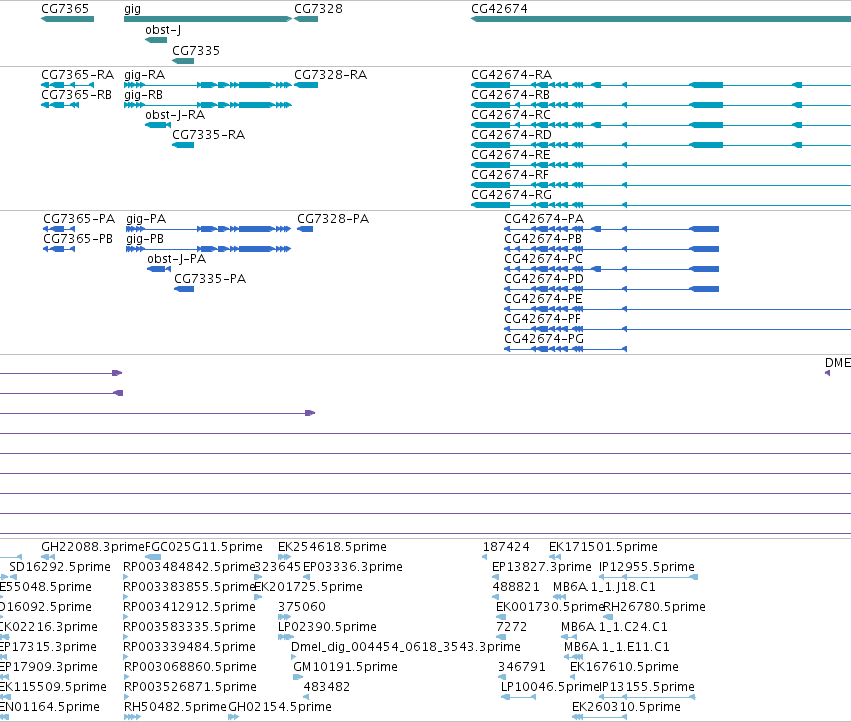
Task: Select transcript CG42674-RE
Action: pyautogui.click(x=661, y=165)
